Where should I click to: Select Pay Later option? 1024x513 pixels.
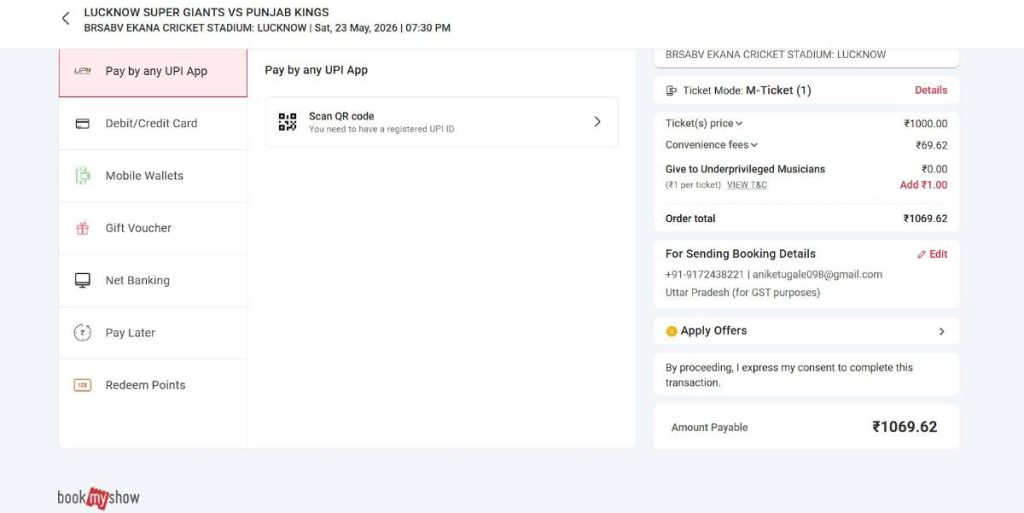(153, 332)
